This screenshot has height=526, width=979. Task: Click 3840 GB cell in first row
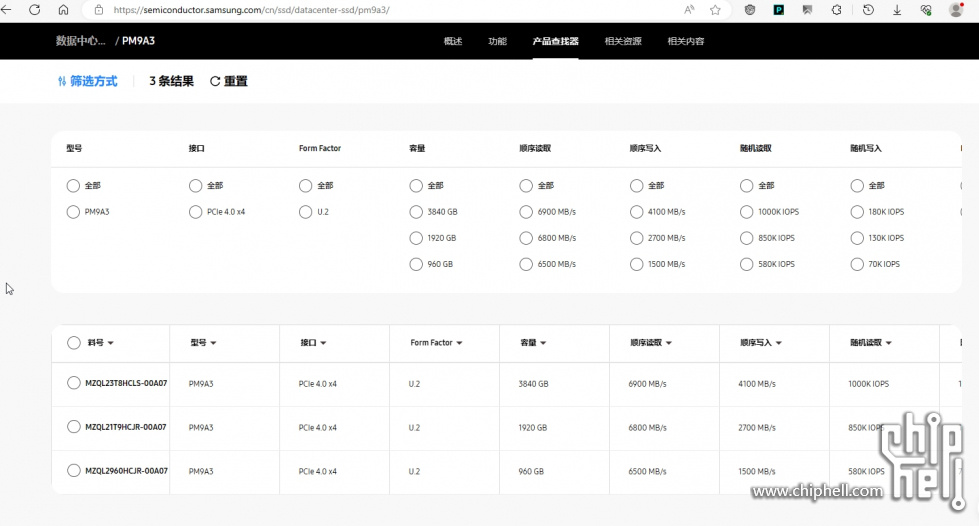pos(533,384)
